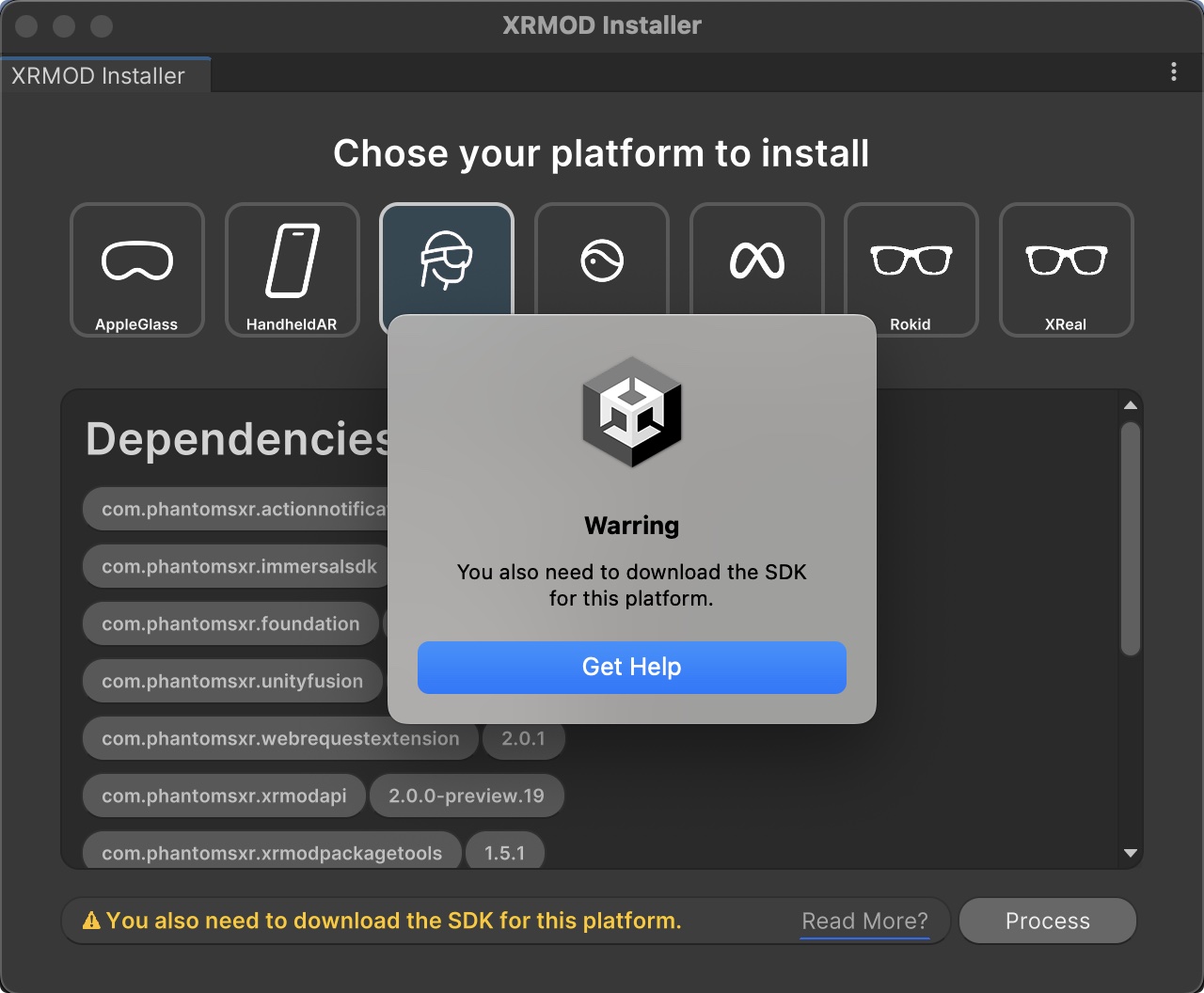
Task: Click com.phantomsxr.foundation package label
Action: pyautogui.click(x=230, y=624)
